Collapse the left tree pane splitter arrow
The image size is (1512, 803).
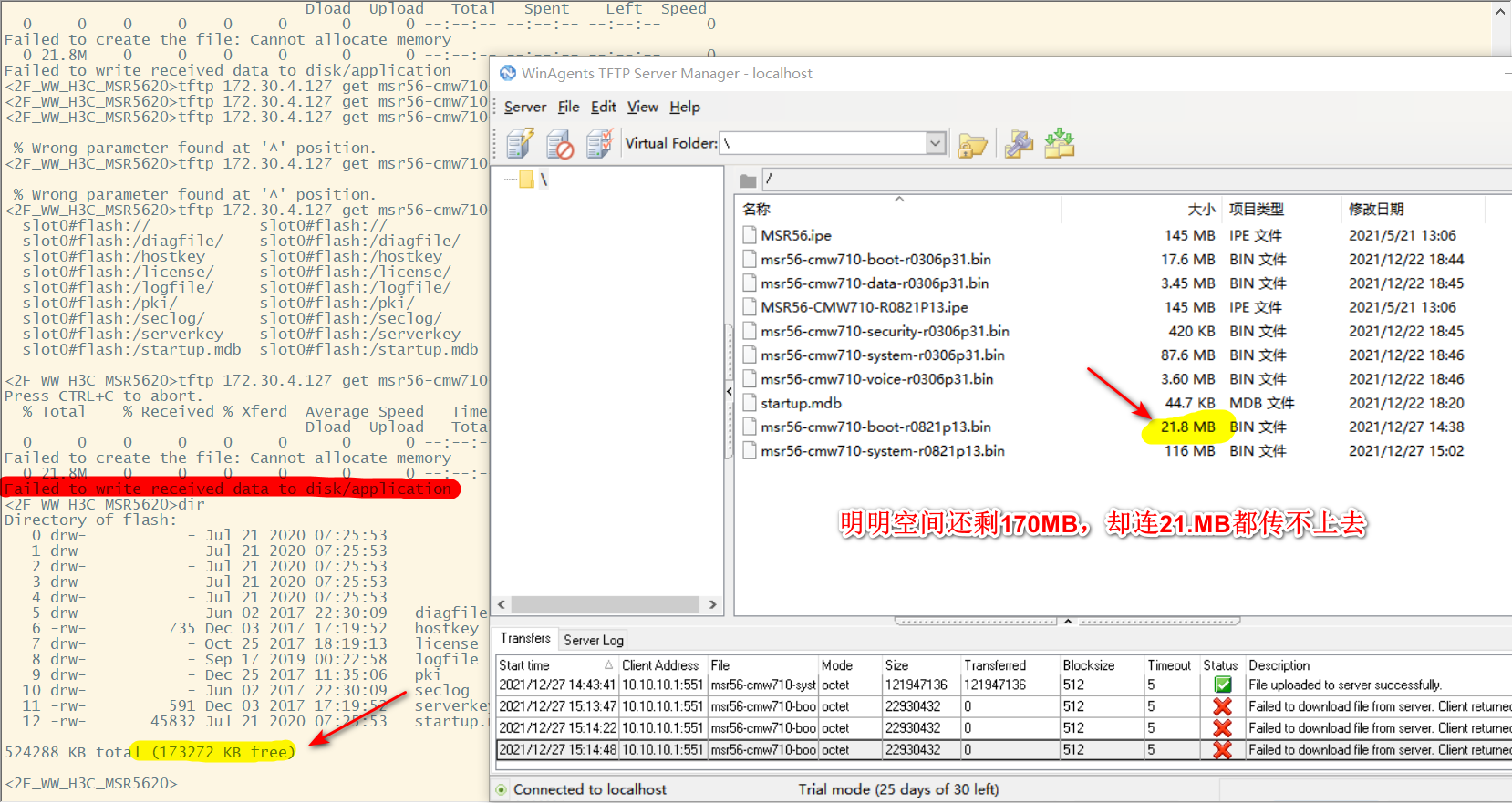pyautogui.click(x=729, y=391)
